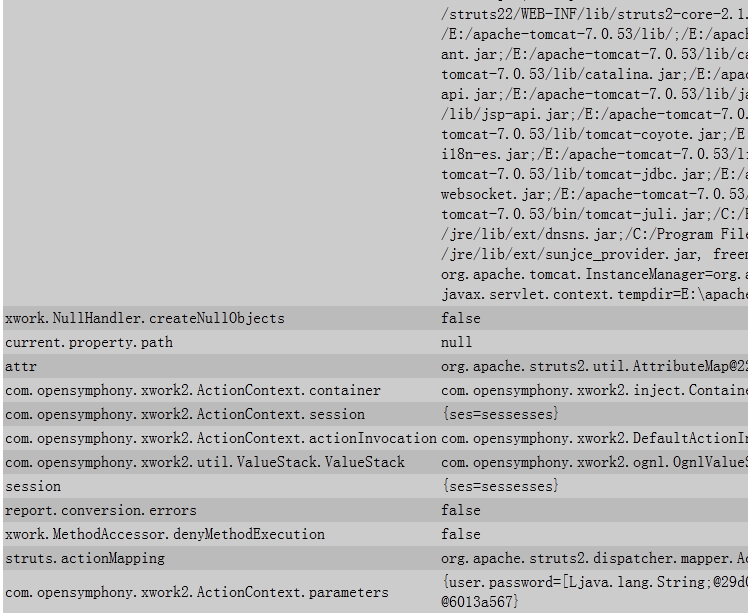Click the ActionContext.session key text
The width and height of the screenshot is (748, 613).
[x=185, y=414]
